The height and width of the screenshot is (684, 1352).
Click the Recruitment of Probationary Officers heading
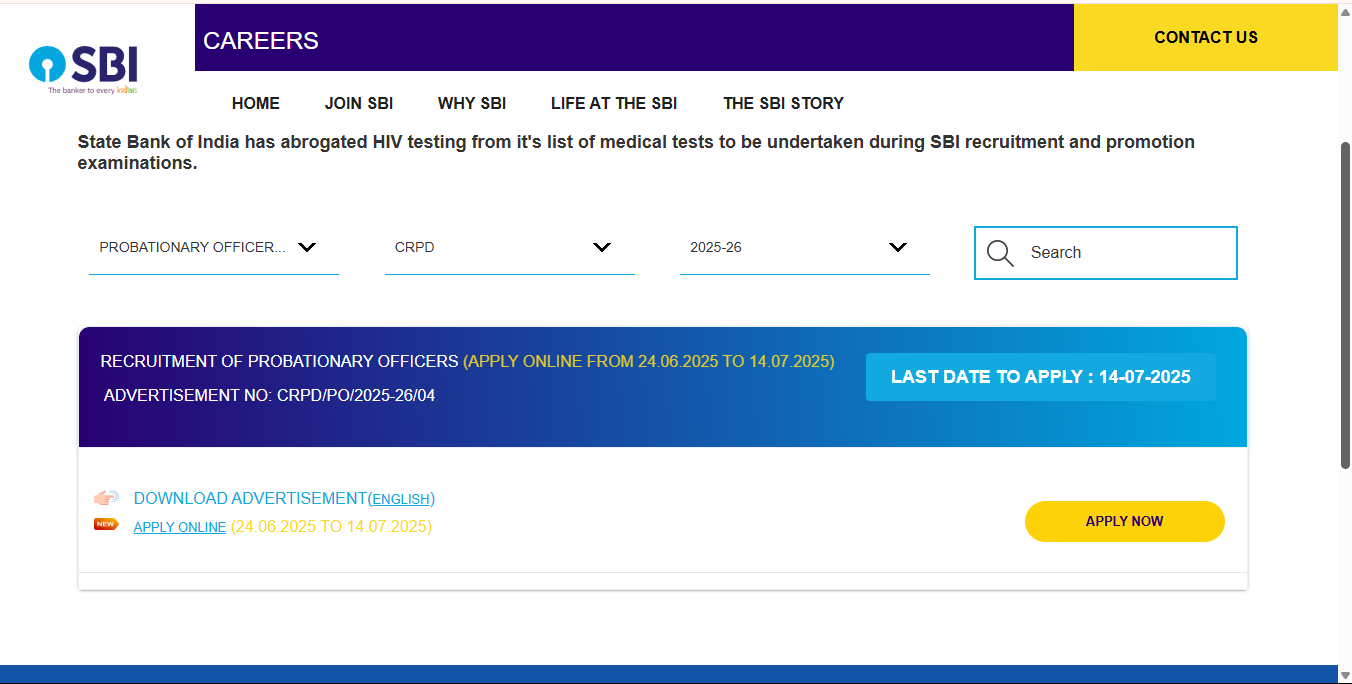(280, 361)
